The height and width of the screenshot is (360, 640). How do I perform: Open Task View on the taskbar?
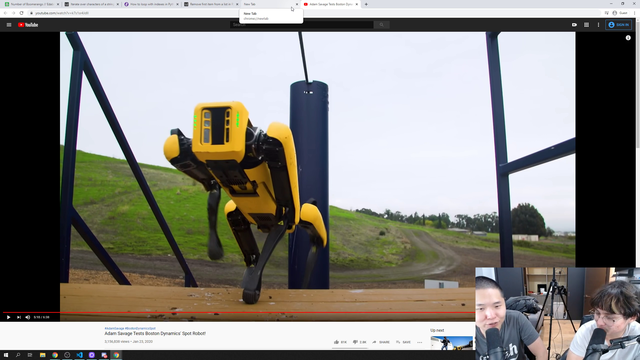coord(30,355)
